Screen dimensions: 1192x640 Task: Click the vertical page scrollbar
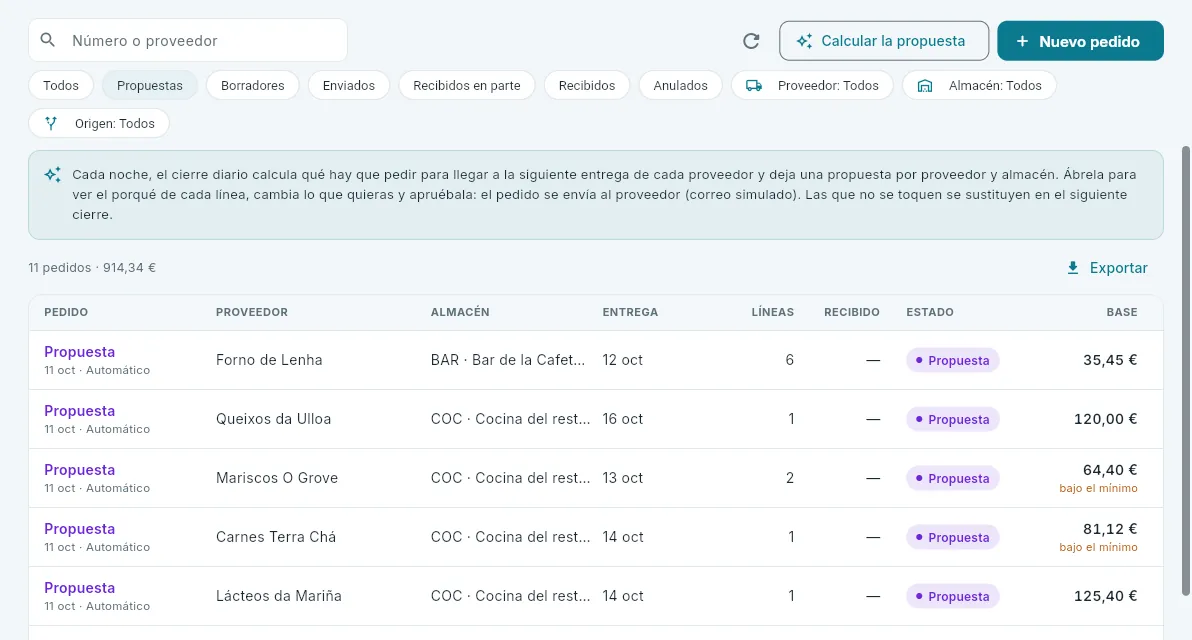1186,371
